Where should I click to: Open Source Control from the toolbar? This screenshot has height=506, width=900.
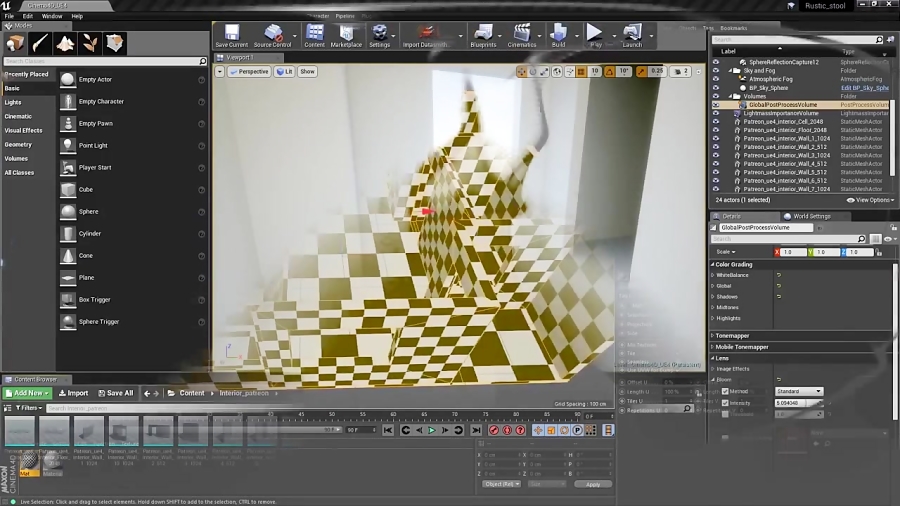(273, 36)
